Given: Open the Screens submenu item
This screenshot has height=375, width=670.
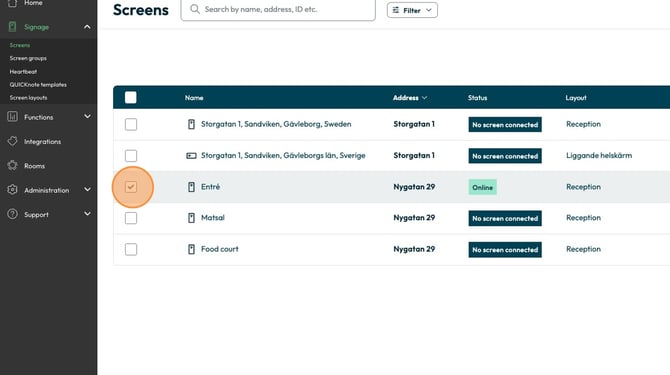Looking at the screenshot, I should point(20,45).
